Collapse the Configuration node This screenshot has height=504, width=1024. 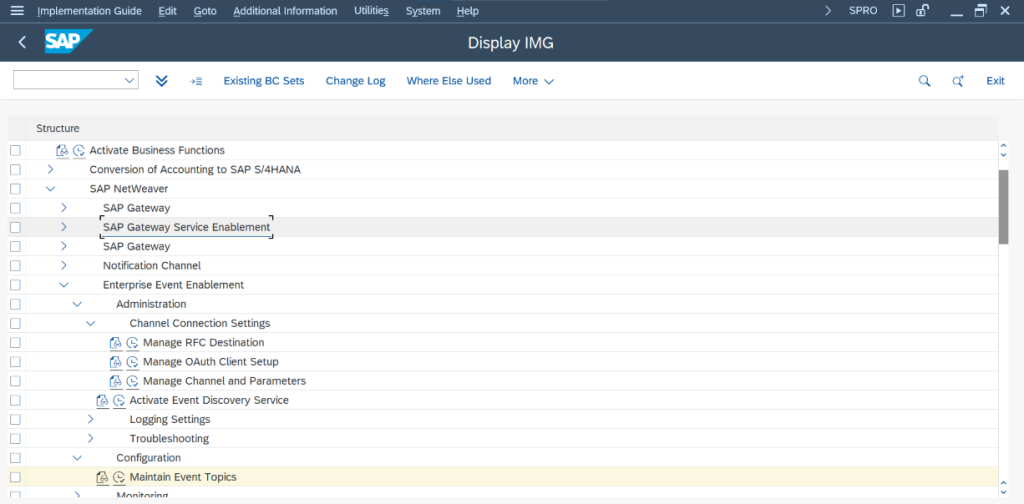[77, 458]
